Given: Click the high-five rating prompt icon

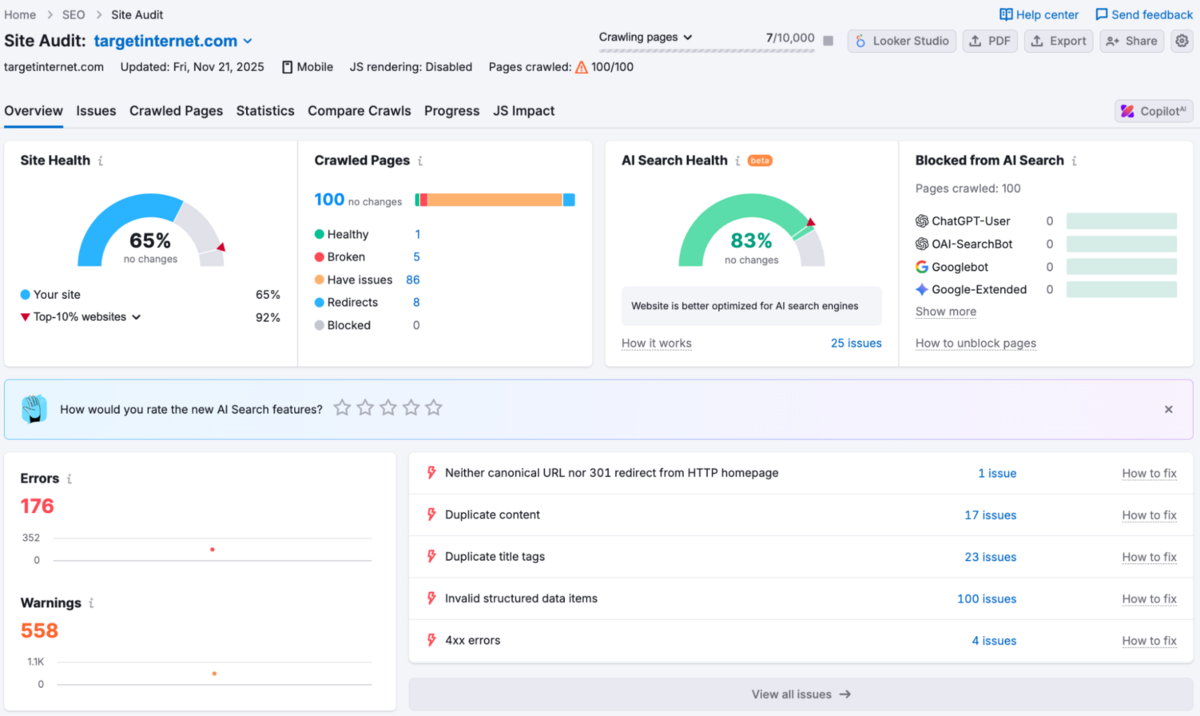Looking at the screenshot, I should click(34, 409).
